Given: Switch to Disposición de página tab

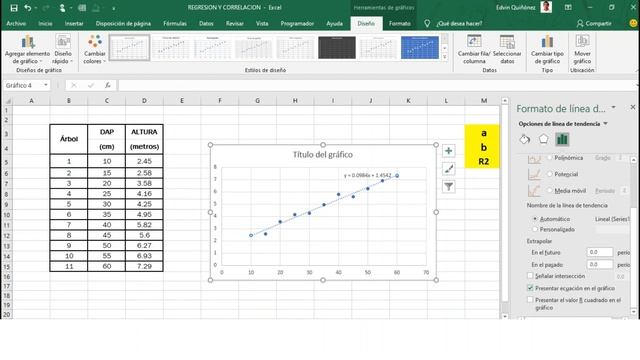Looking at the screenshot, I should point(123,24).
